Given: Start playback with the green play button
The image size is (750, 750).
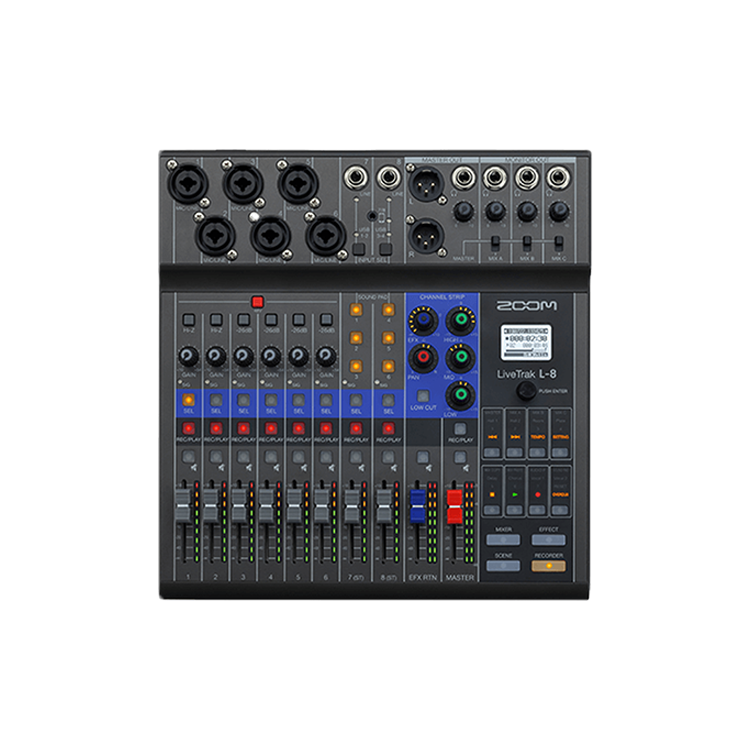Looking at the screenshot, I should coord(515,509).
